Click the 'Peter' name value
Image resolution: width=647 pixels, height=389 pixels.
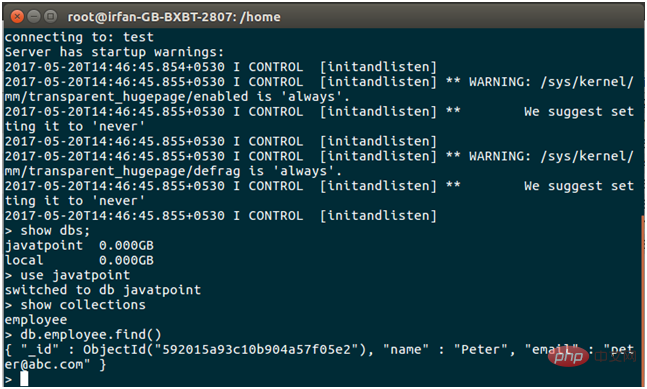click(481, 349)
